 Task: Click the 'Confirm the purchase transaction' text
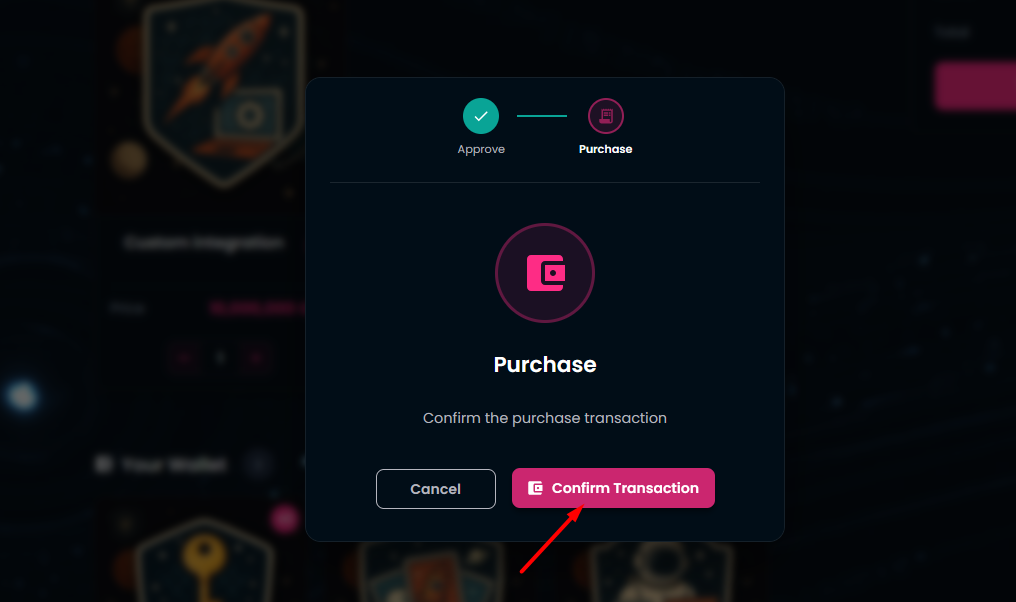point(545,418)
